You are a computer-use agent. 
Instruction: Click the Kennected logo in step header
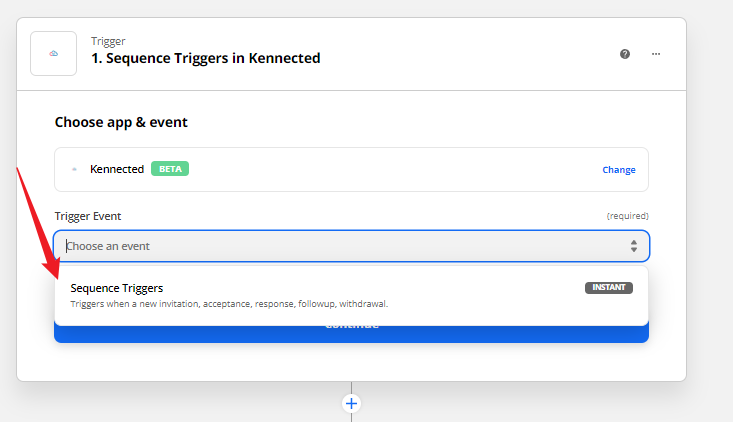[53, 54]
